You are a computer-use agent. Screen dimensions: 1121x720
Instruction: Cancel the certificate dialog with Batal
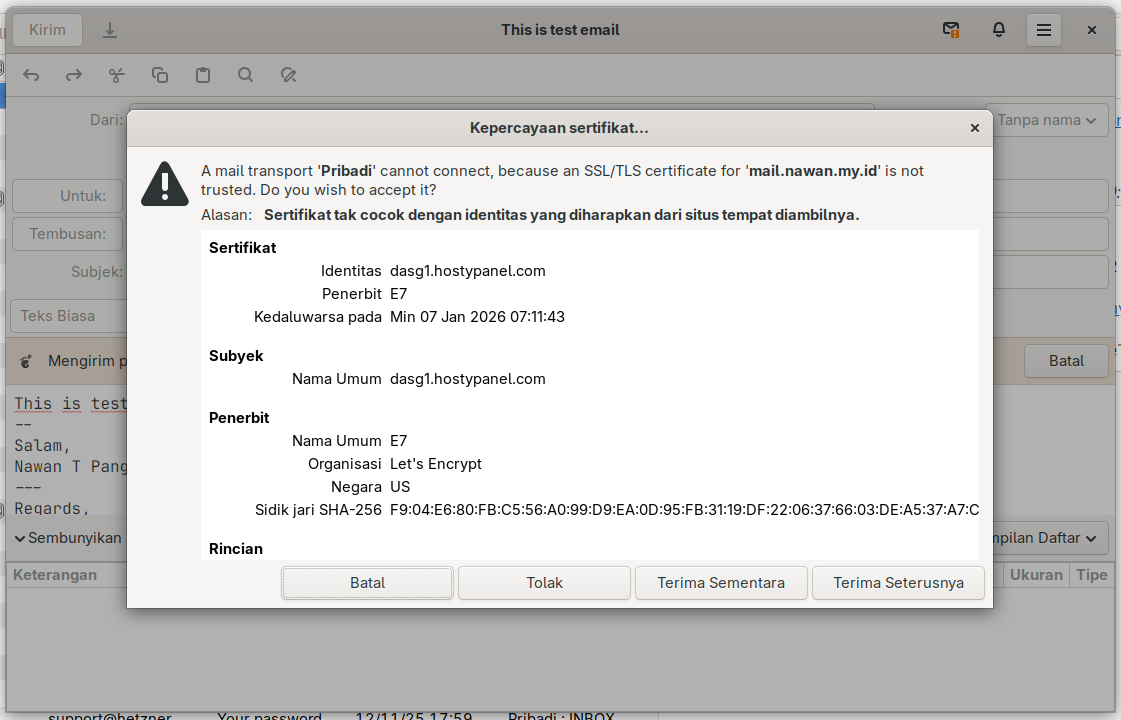point(367,583)
